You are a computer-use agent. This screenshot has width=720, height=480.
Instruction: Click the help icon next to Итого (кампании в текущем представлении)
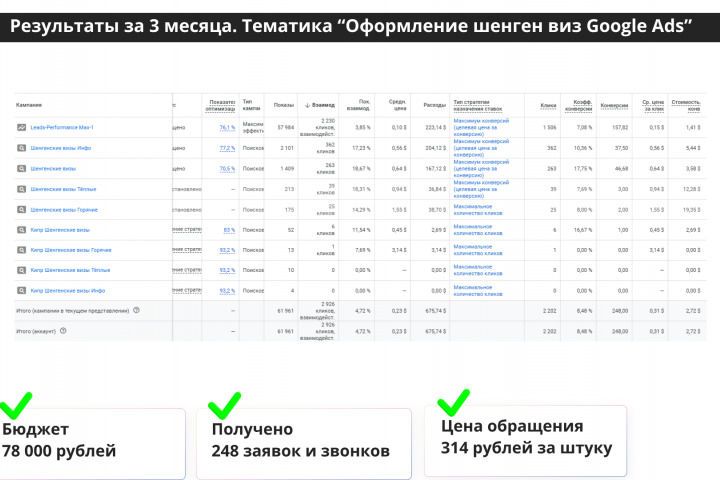point(136,310)
